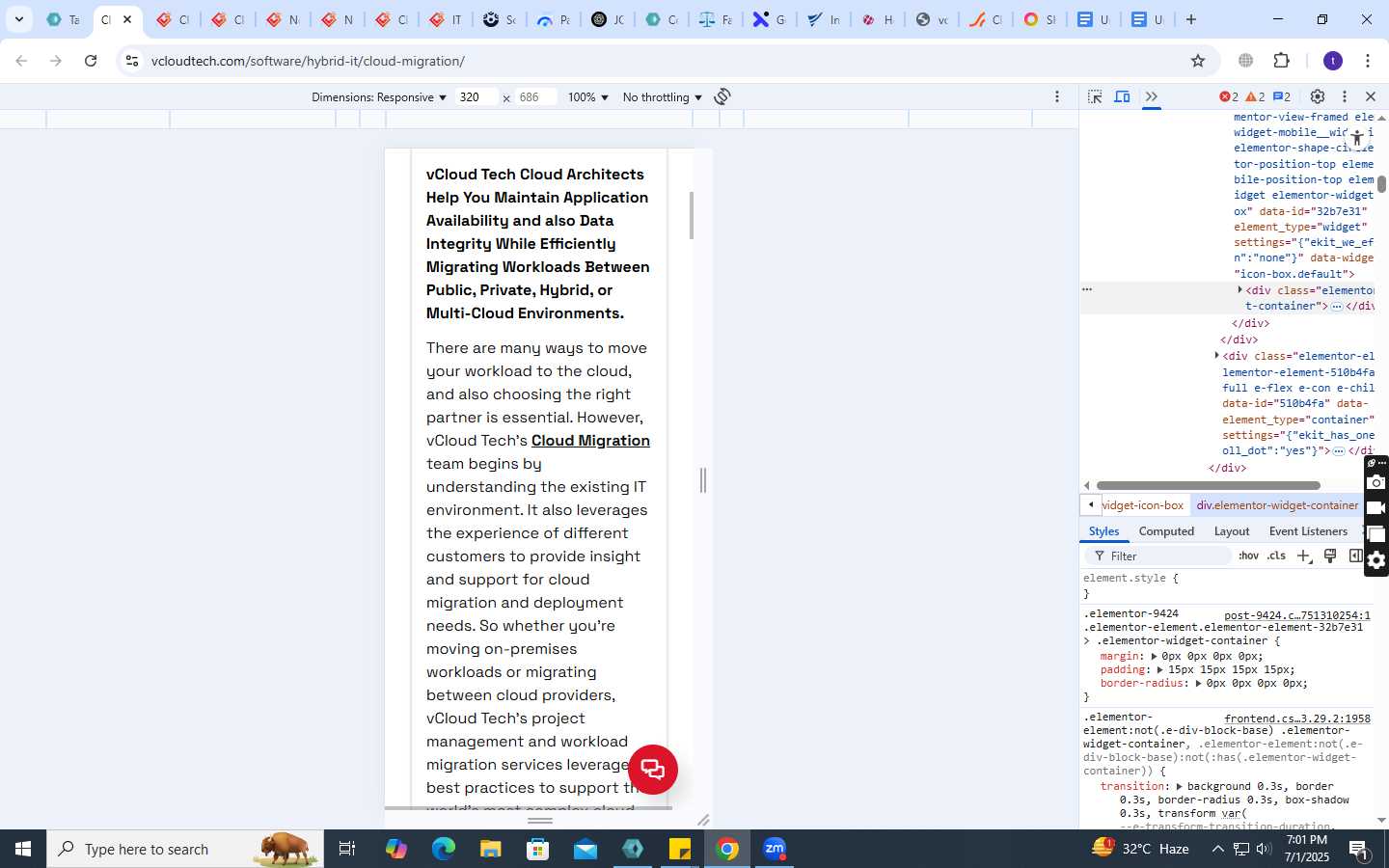
Task: Rotate the device viewport orientation
Action: click(x=722, y=96)
